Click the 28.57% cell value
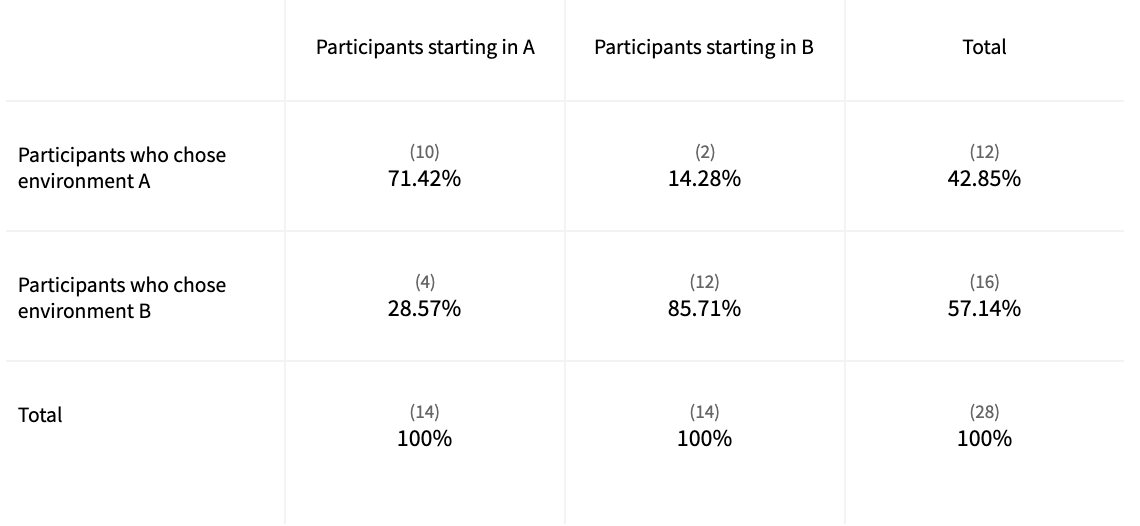 coord(424,308)
